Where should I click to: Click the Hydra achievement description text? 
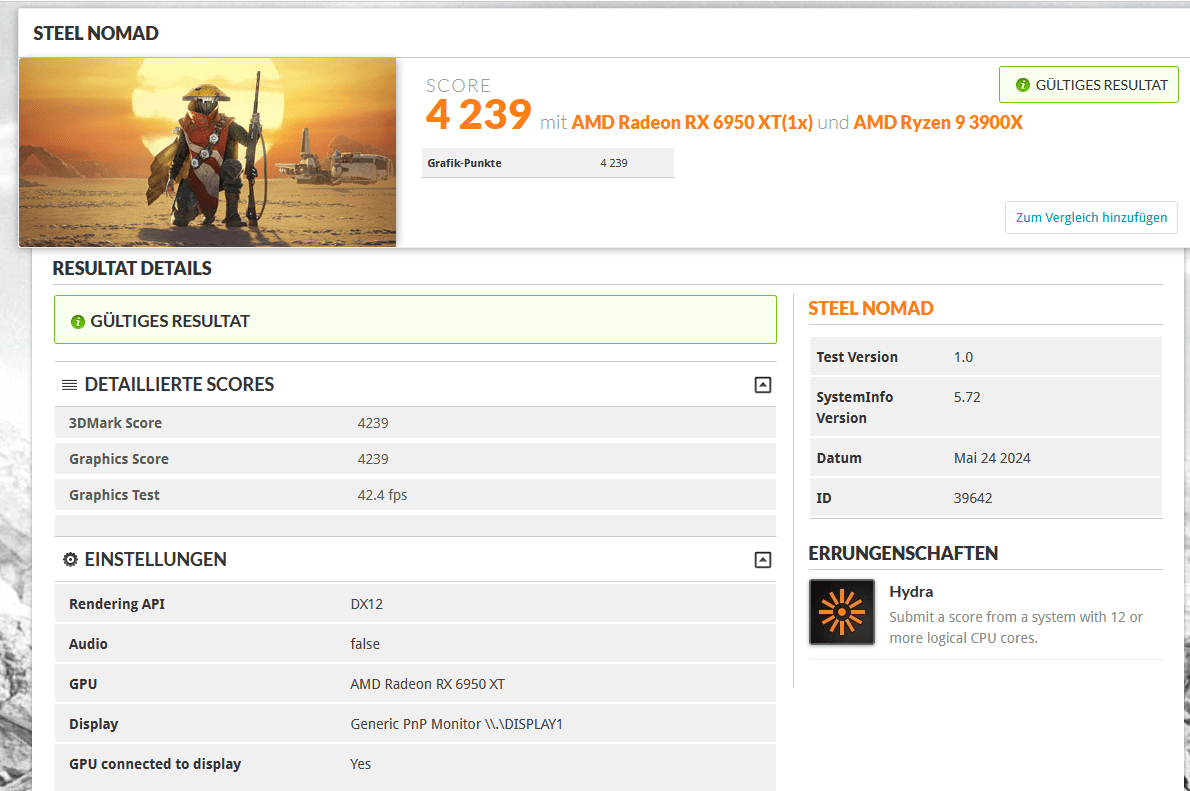pyautogui.click(x=1015, y=628)
